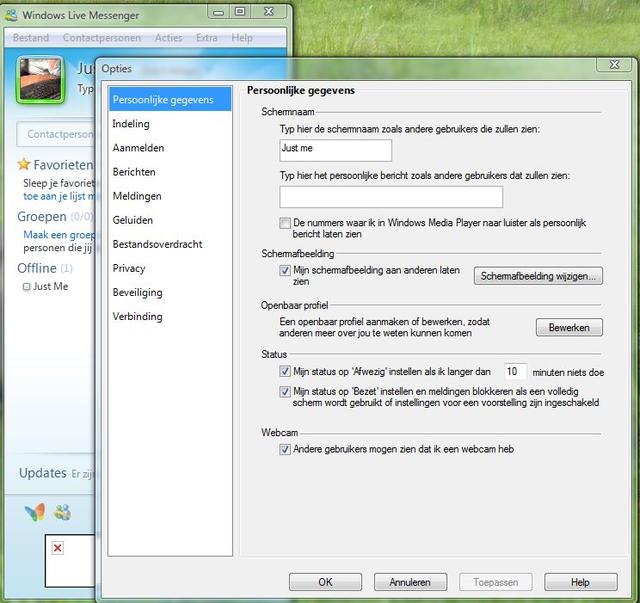
Task: Click the offline status icon beside Just Me
Action: (27, 287)
